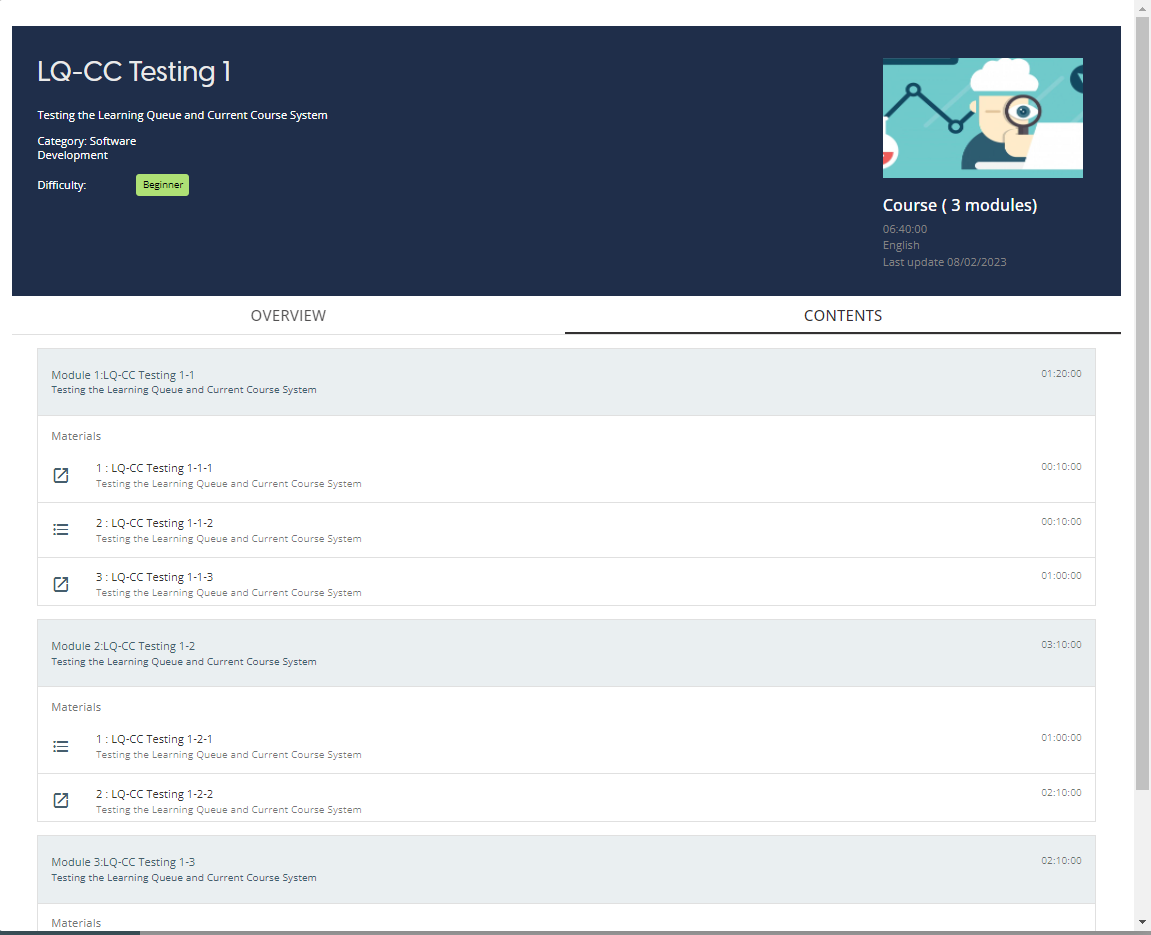Screen dimensions: 1151x935
Task: Open material 3 : LQ-CC Testing 1-1-3
Action: [x=154, y=577]
